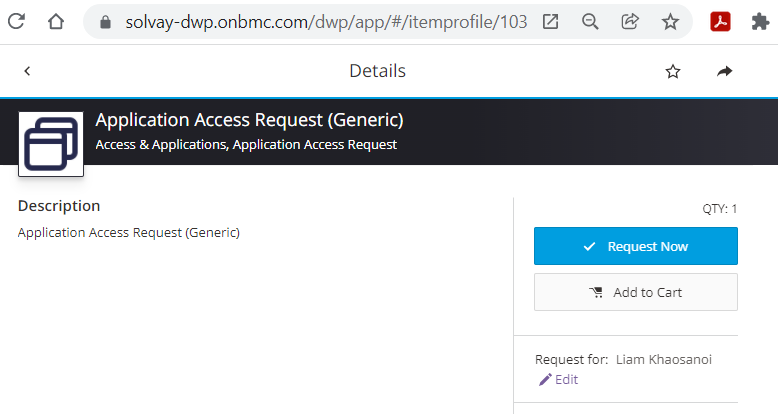
Task: Open page in new window icon
Action: (550, 21)
